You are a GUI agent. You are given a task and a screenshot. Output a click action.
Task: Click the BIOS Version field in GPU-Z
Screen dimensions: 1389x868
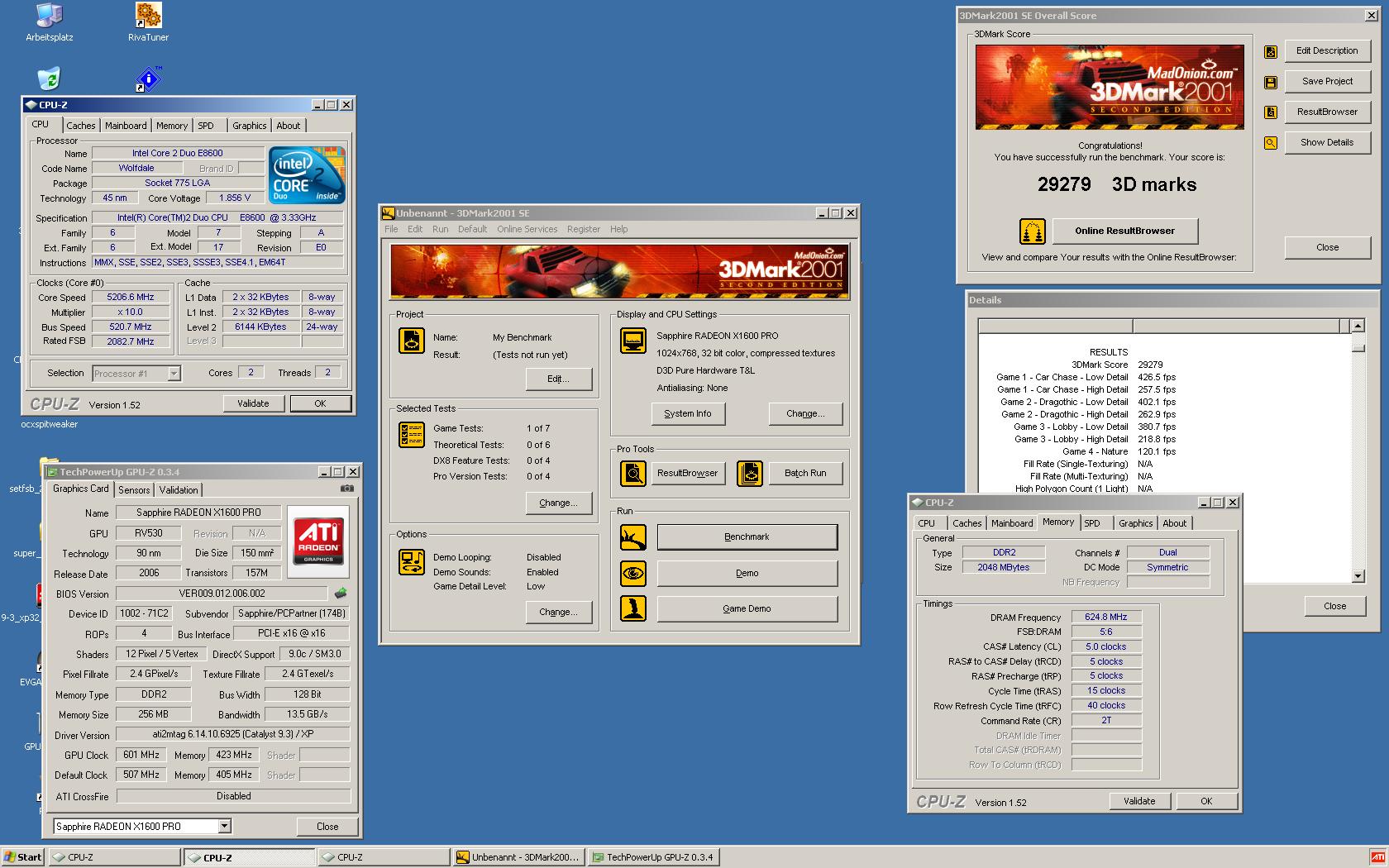pos(222,594)
